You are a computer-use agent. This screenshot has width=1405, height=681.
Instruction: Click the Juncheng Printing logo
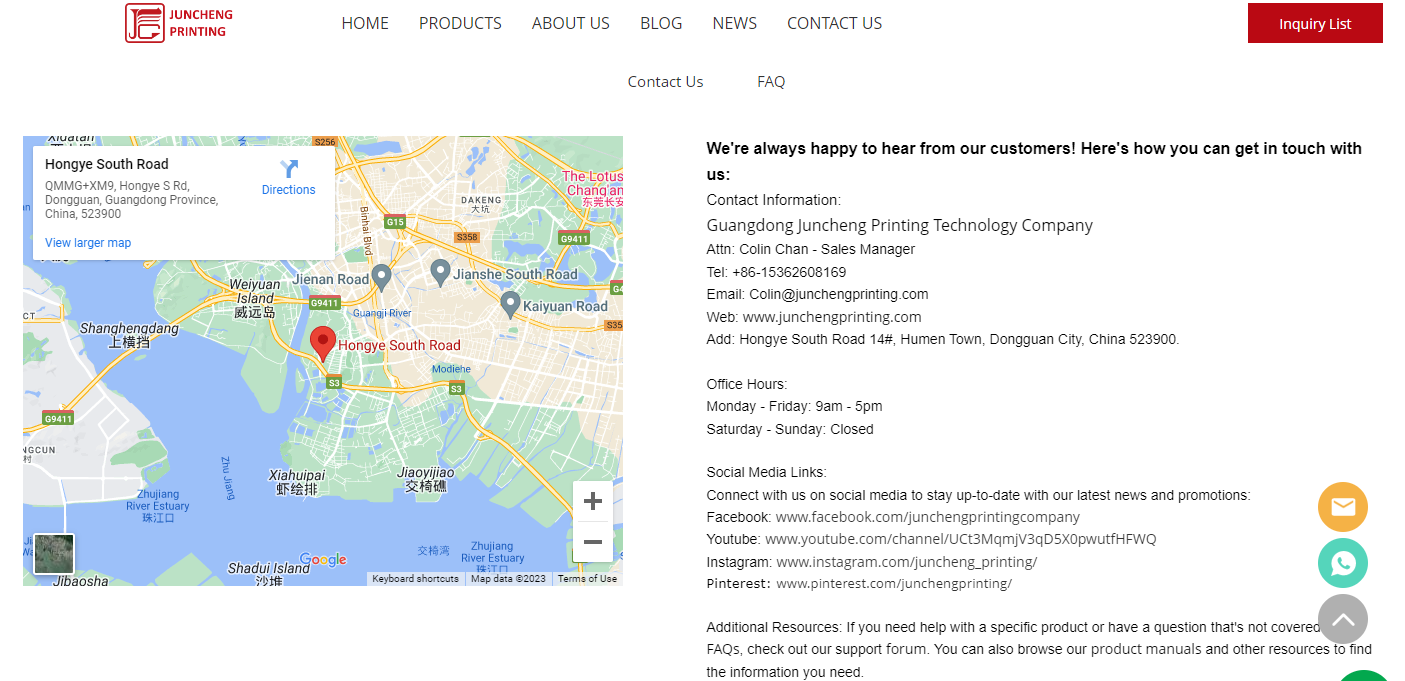coord(180,23)
